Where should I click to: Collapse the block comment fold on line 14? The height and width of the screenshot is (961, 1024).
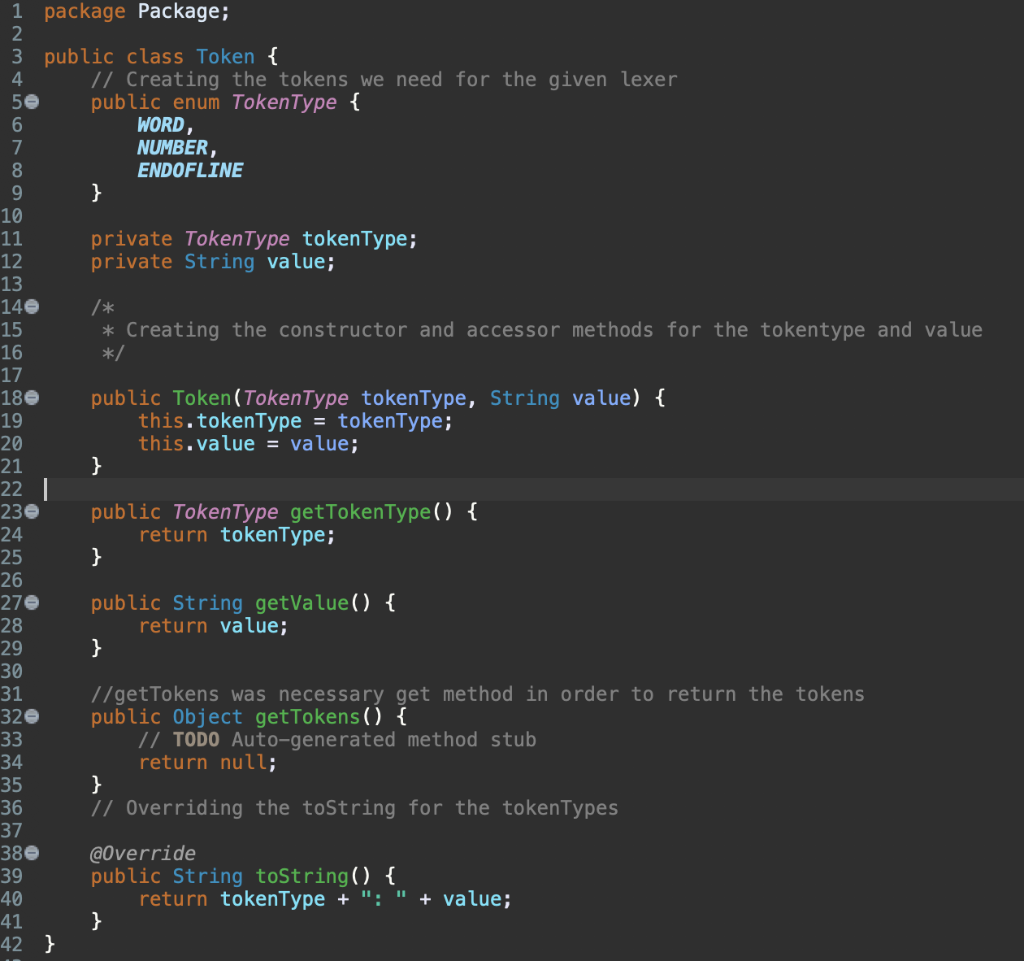point(31,306)
